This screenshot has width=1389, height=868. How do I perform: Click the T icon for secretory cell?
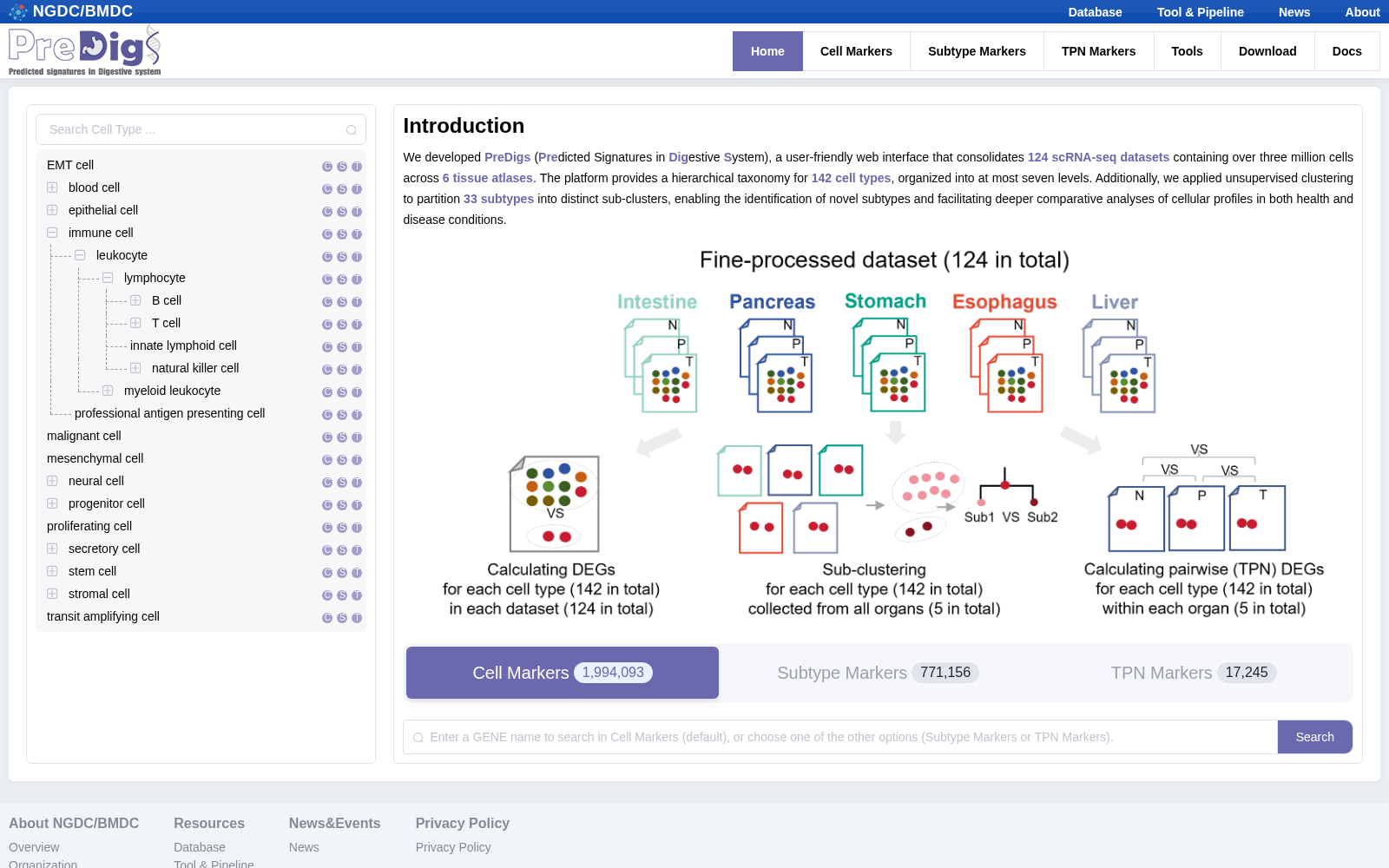357,550
